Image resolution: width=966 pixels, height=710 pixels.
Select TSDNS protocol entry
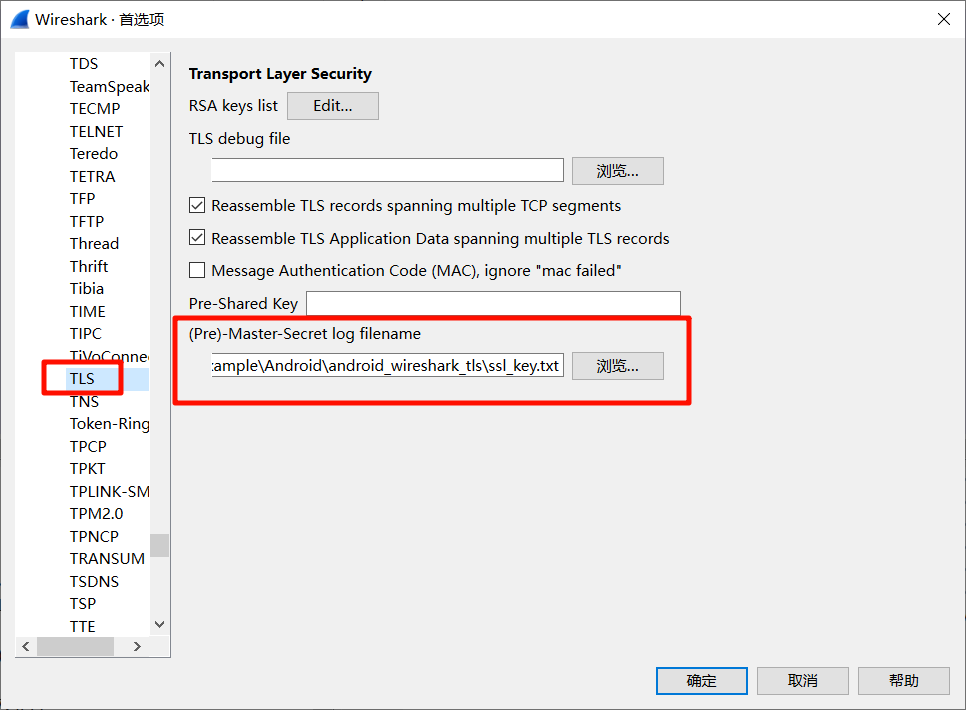point(94,581)
